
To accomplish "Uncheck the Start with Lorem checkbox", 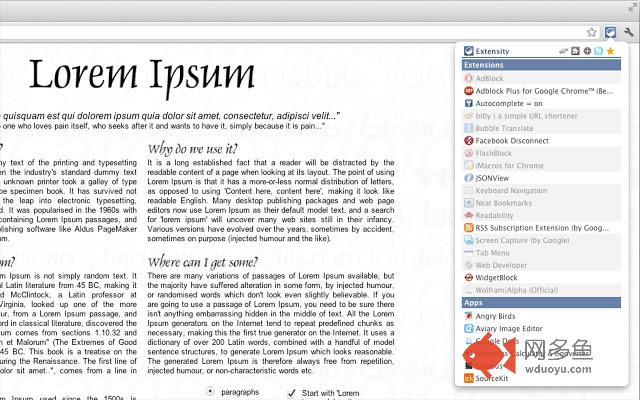I will (291, 391).
